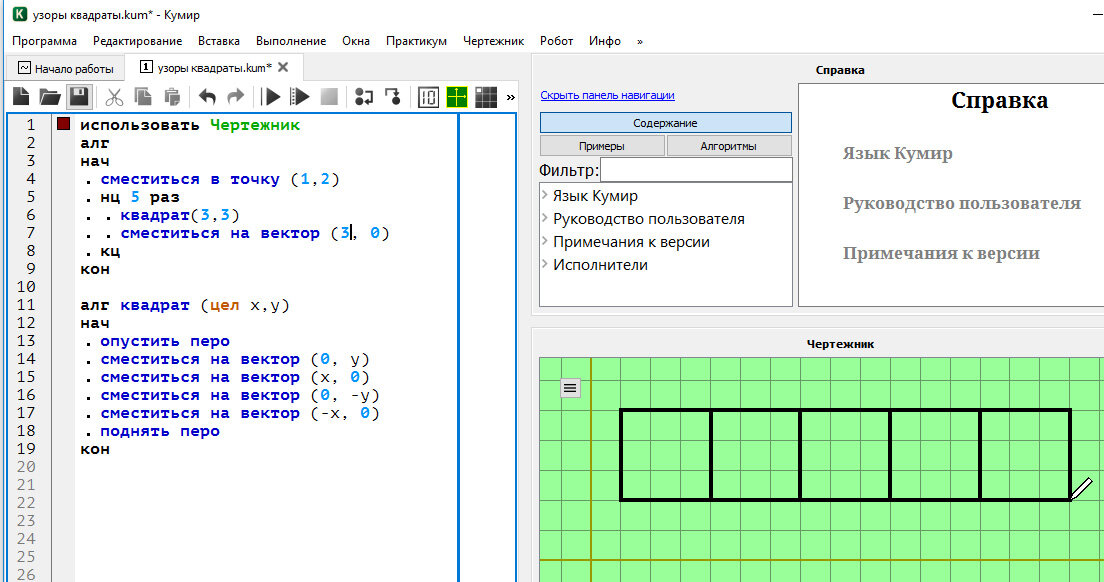Open the Чертежник menu
Image resolution: width=1104 pixels, height=582 pixels.
pyautogui.click(x=493, y=41)
